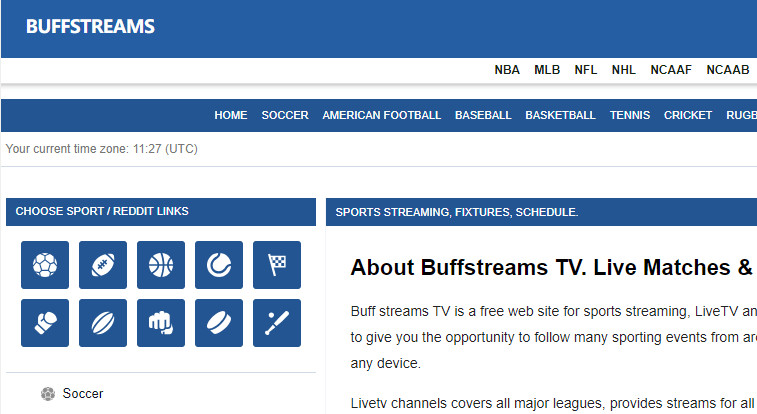Open the NHL link
The height and width of the screenshot is (414, 757).
point(624,70)
